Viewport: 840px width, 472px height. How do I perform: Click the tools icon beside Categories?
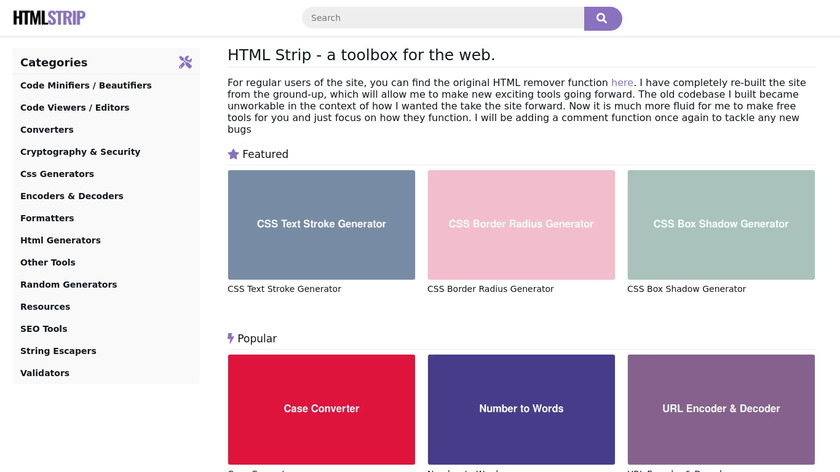click(185, 62)
